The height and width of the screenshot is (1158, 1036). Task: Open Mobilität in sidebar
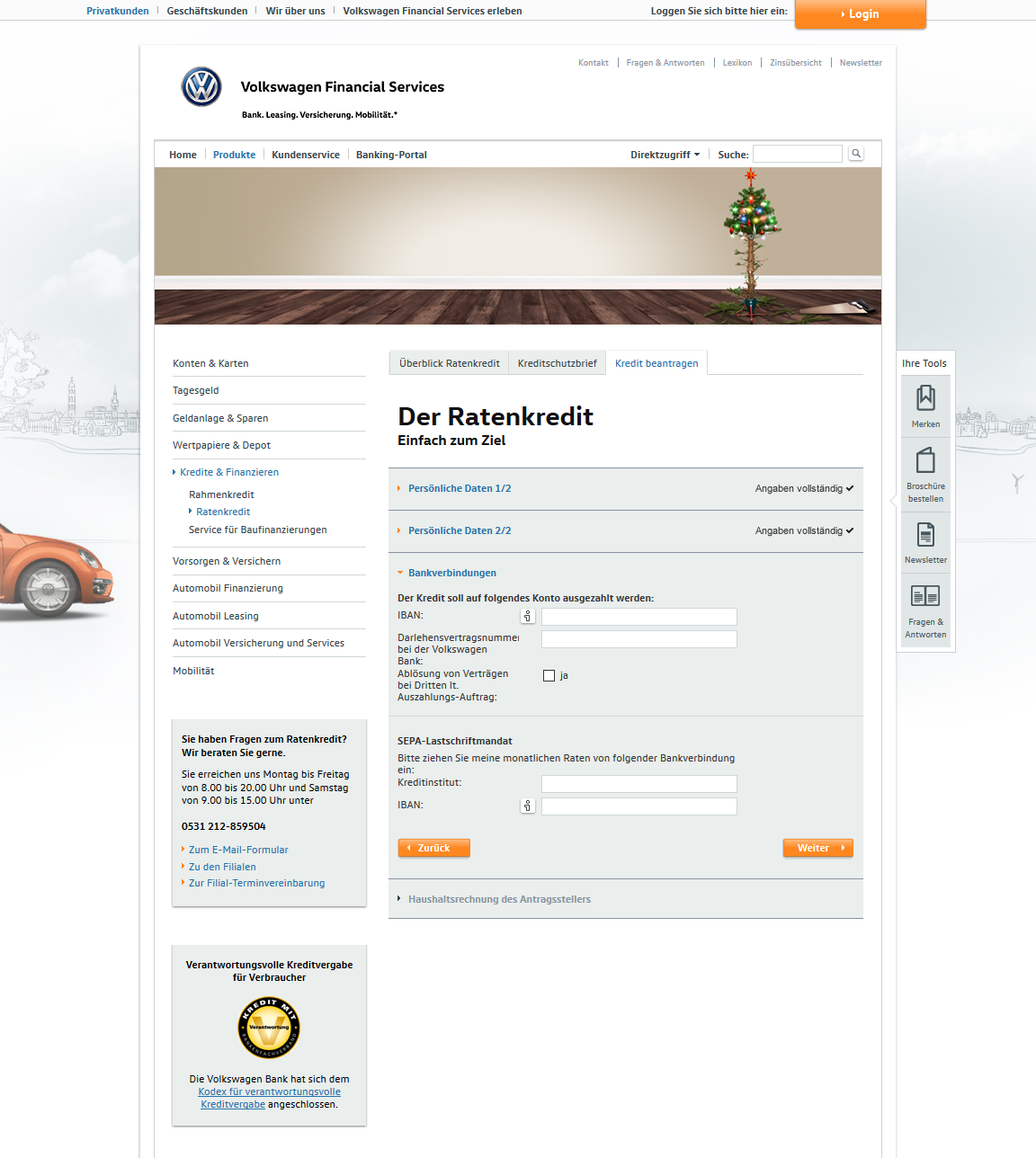(x=193, y=671)
